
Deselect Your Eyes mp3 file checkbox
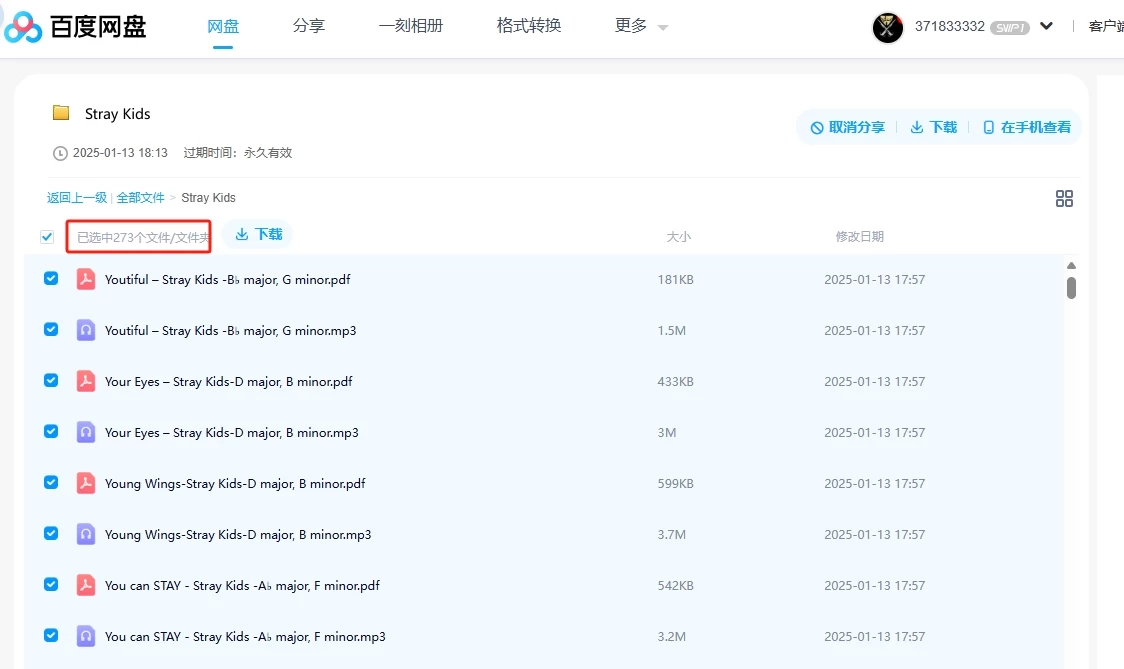pos(51,432)
